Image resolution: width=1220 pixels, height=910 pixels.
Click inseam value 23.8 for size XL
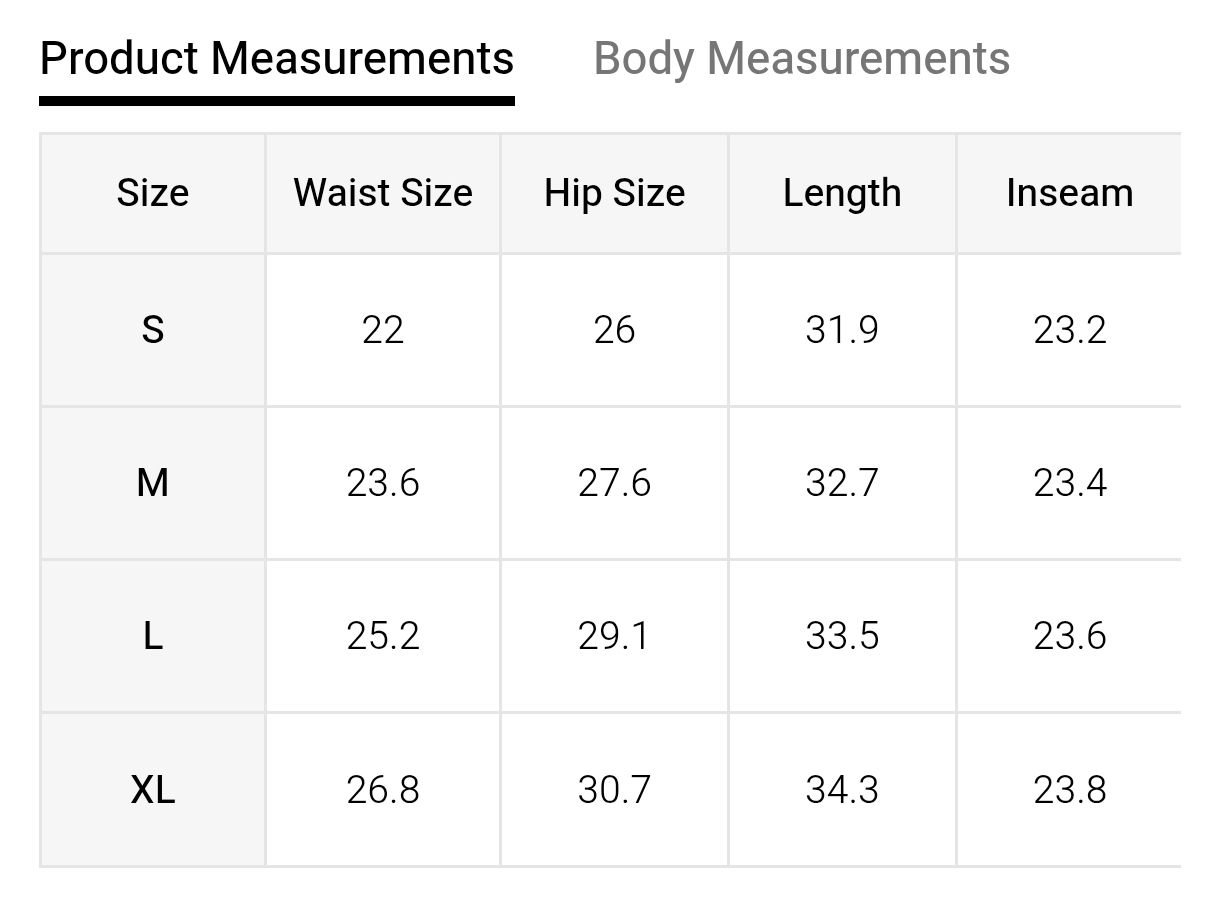pyautogui.click(x=1069, y=790)
